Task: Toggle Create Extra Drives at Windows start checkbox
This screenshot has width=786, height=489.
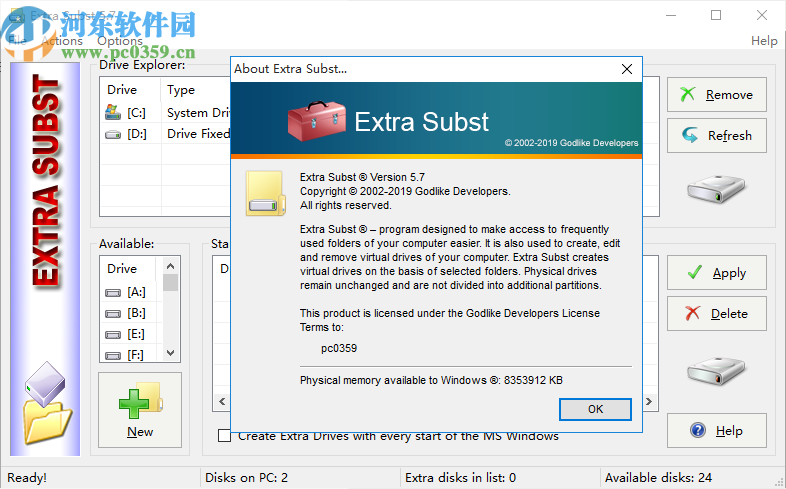Action: pyautogui.click(x=225, y=436)
